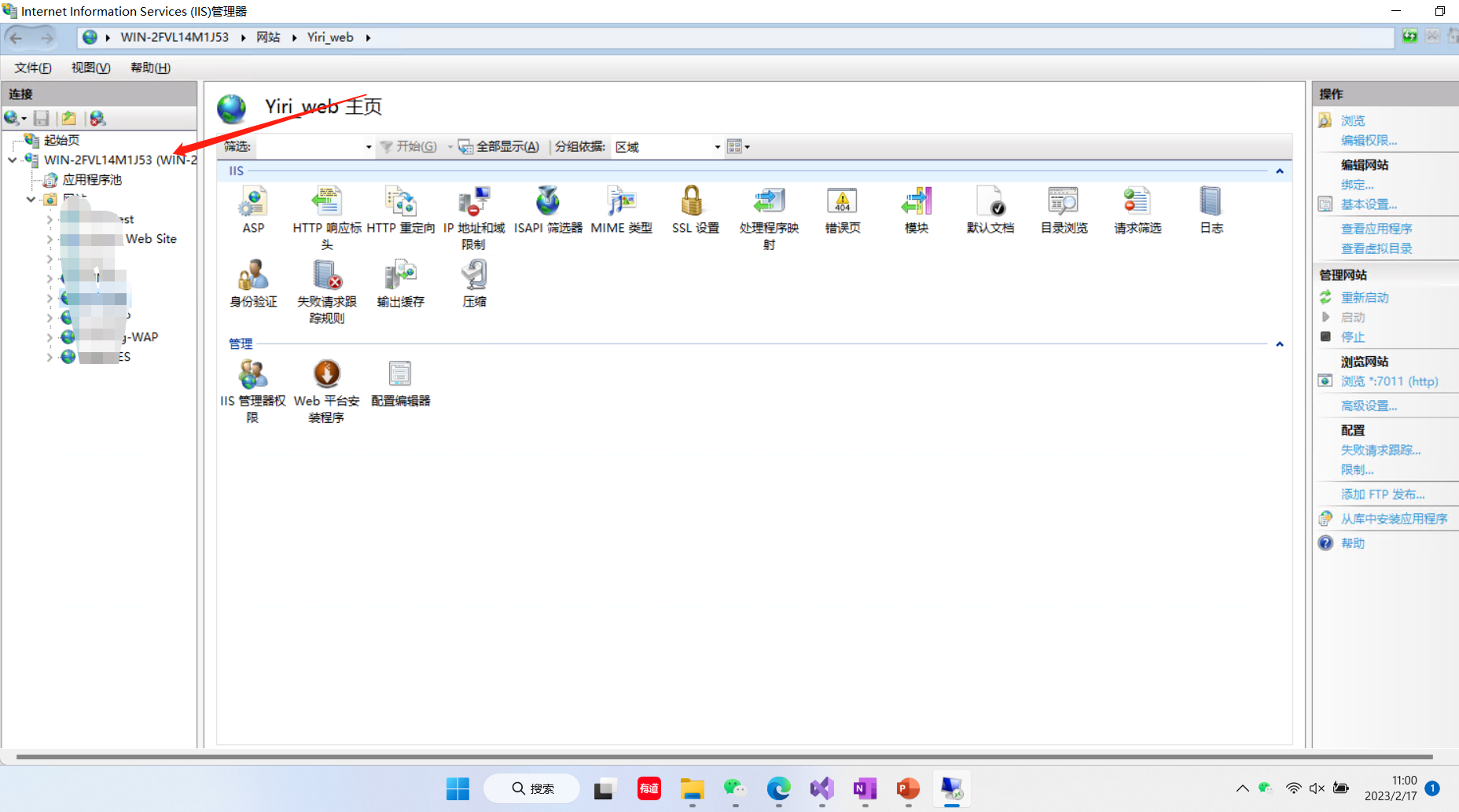Click the refresh page icon beside address bar
The height and width of the screenshot is (812, 1459).
pos(1410,37)
